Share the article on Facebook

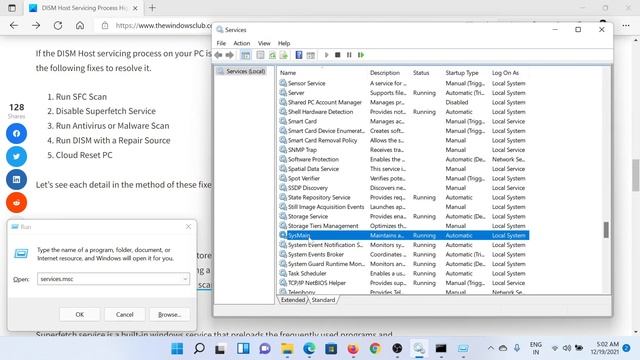[x=16, y=133]
